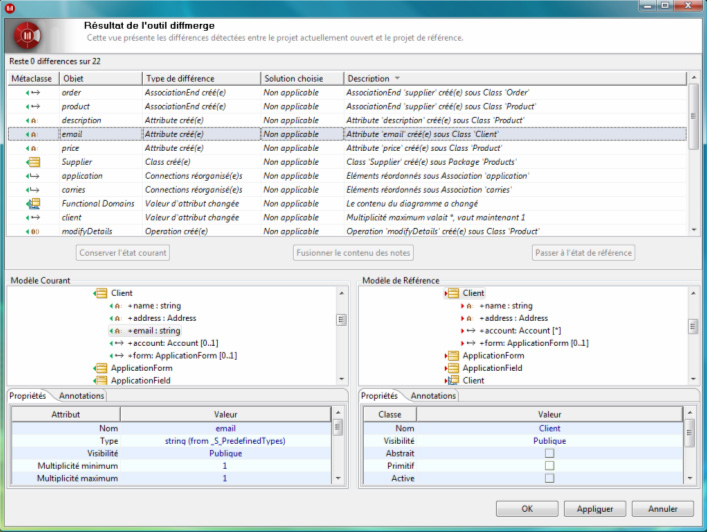The height and width of the screenshot is (532, 707).
Task: Select '+address : Address' in Modèle Courant
Action: pyautogui.click(x=162, y=318)
